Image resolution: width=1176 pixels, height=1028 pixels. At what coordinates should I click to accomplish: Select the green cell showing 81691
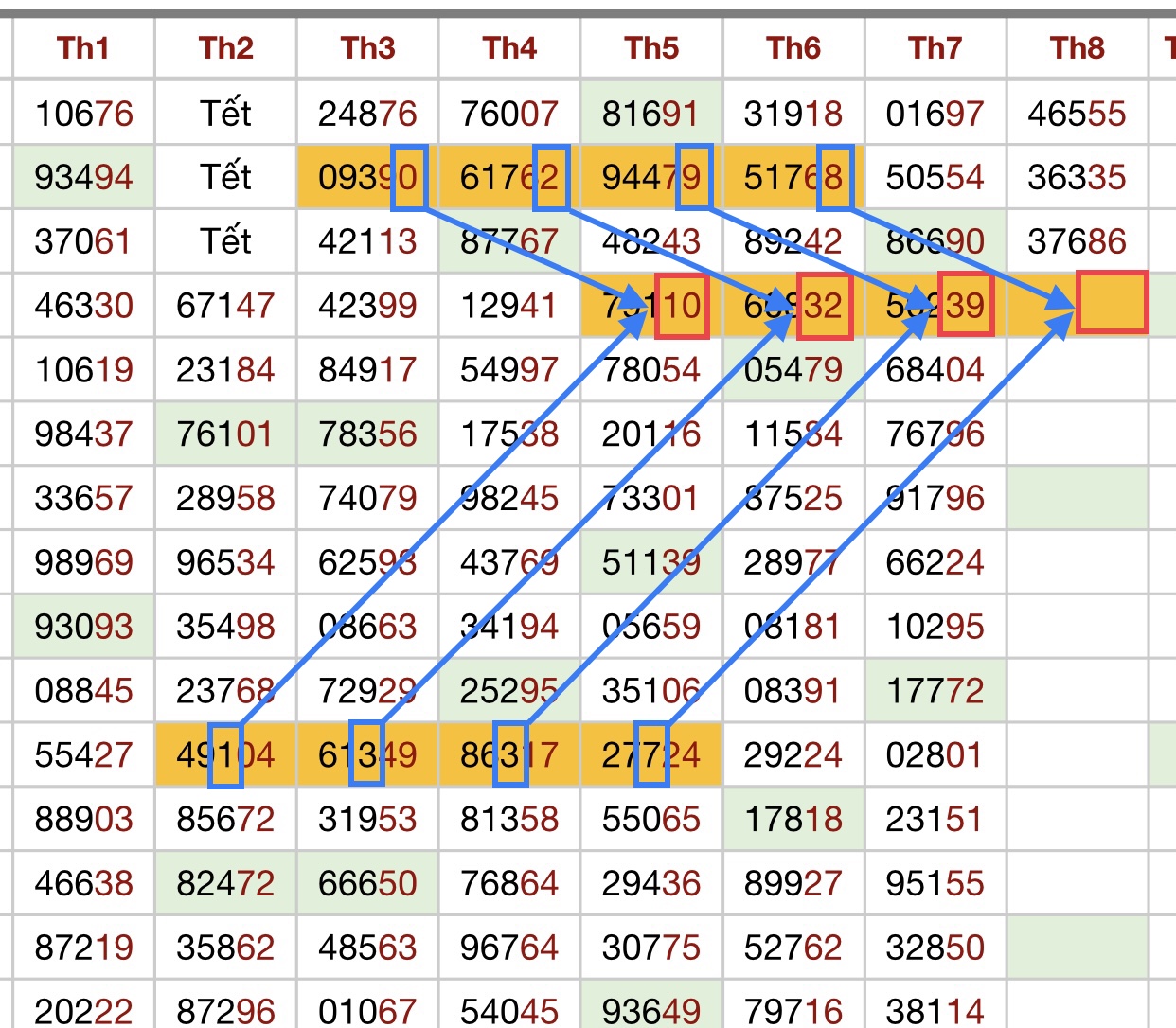coord(651,115)
